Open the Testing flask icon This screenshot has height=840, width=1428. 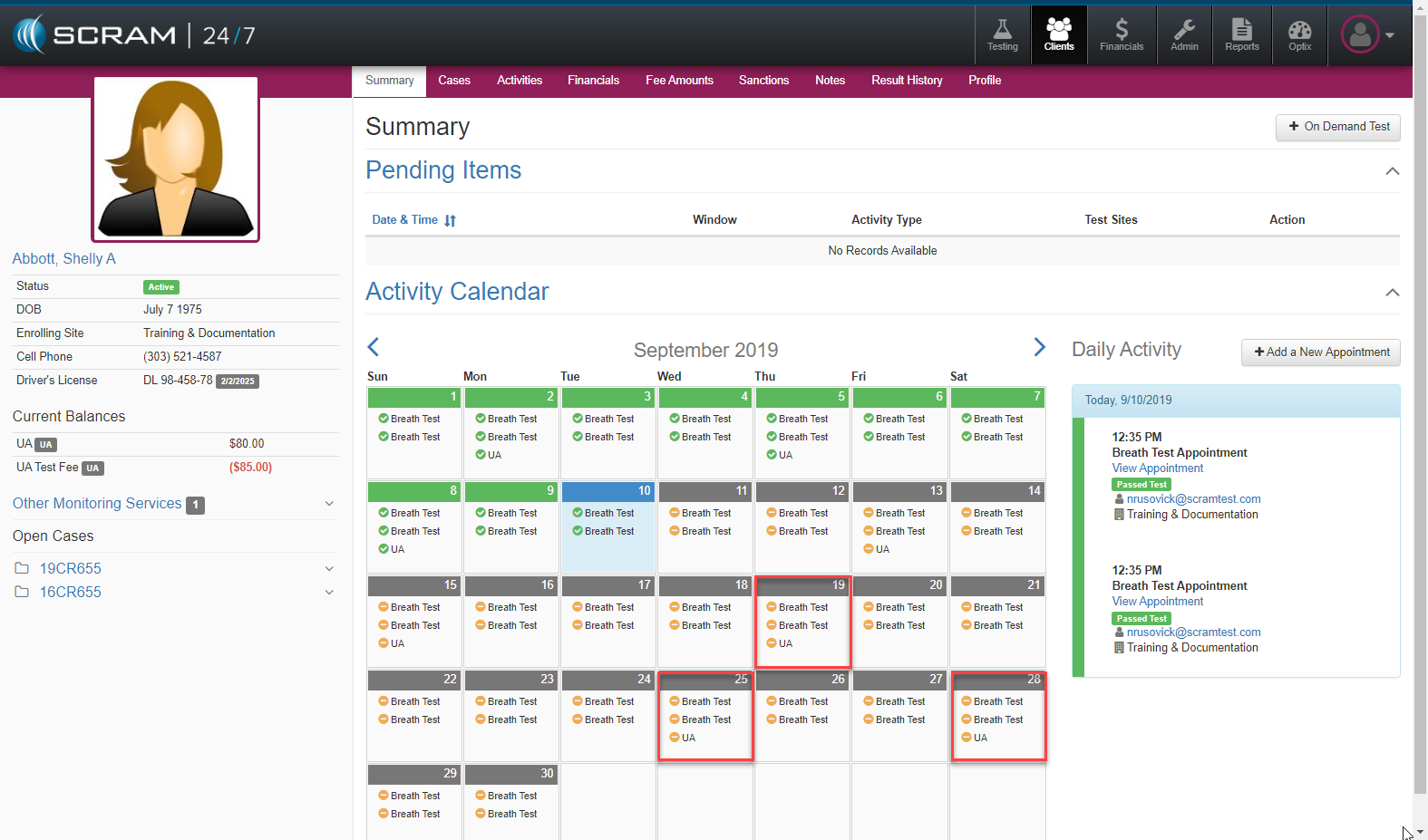tap(1002, 35)
